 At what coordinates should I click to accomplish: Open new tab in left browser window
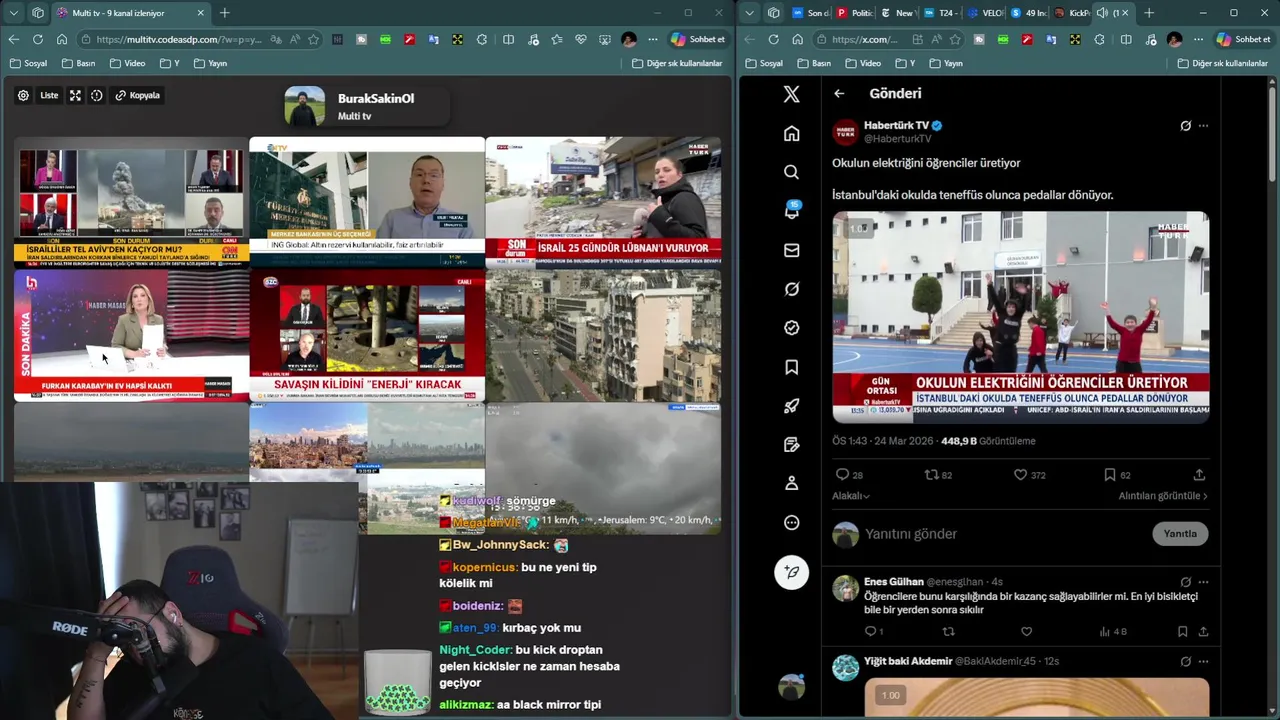(x=224, y=13)
